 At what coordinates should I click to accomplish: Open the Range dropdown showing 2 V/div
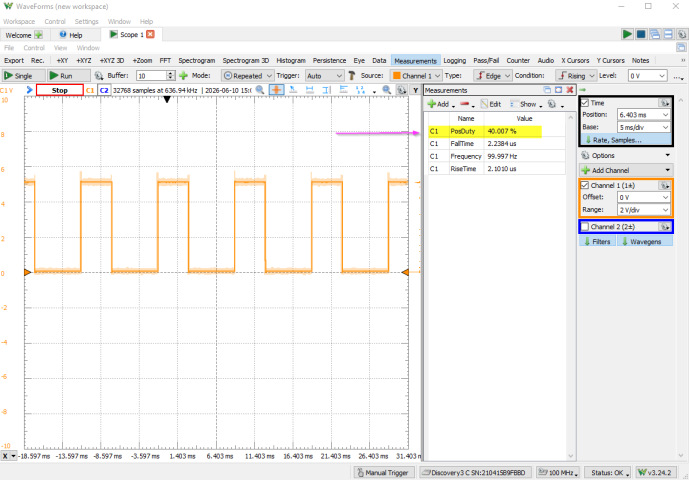644,210
